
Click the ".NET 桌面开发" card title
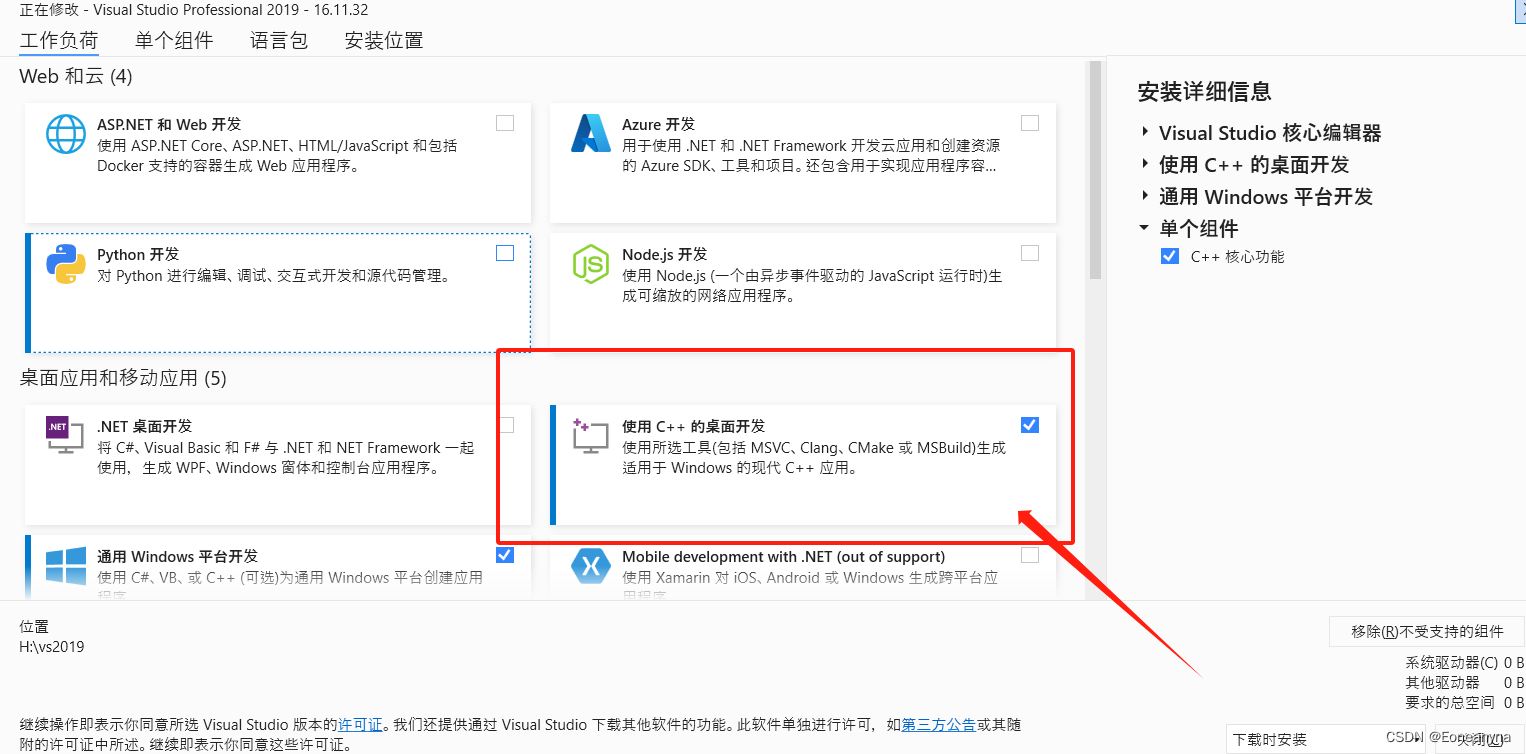click(144, 426)
